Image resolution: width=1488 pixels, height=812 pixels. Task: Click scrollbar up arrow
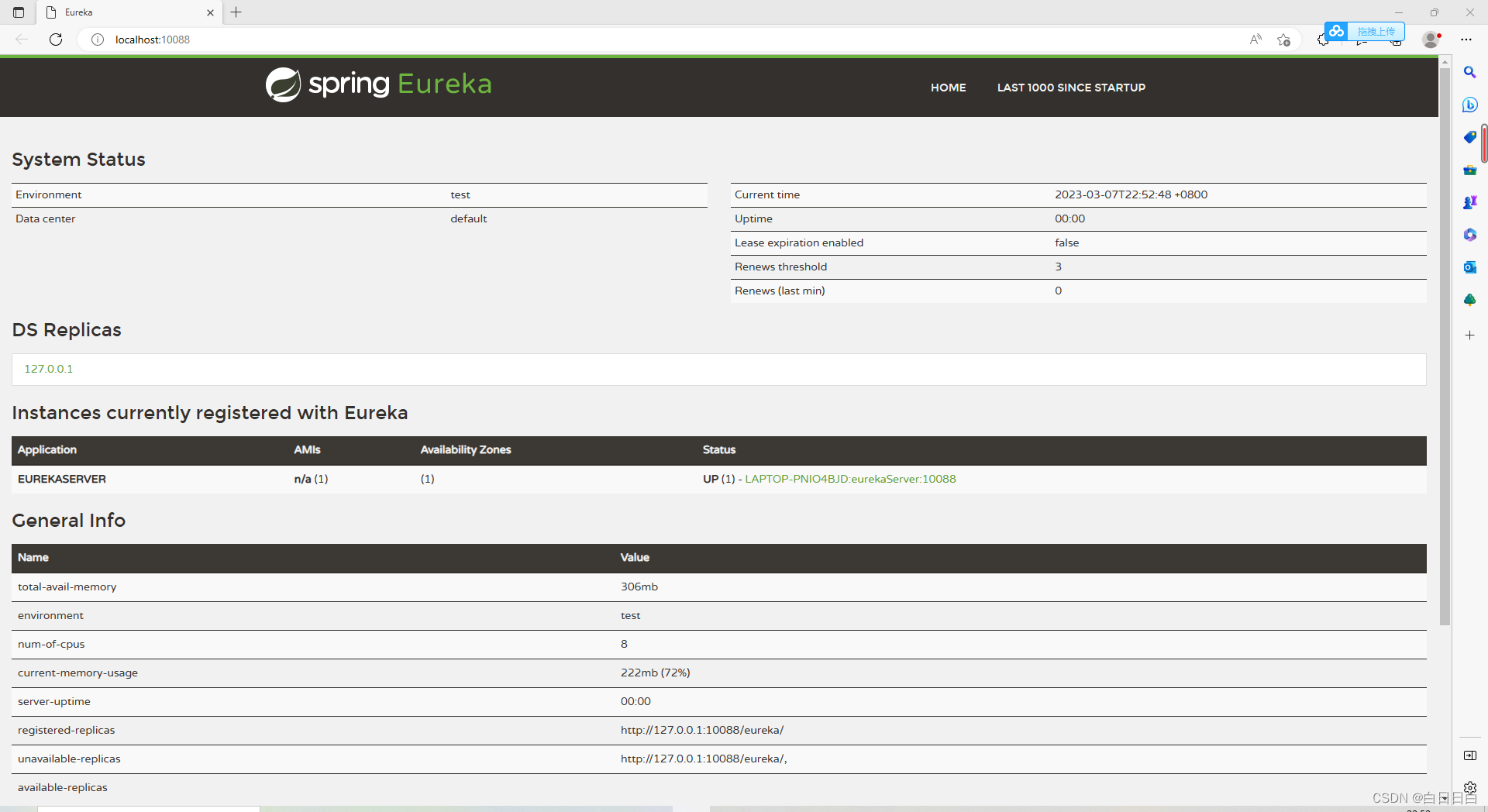click(1445, 60)
